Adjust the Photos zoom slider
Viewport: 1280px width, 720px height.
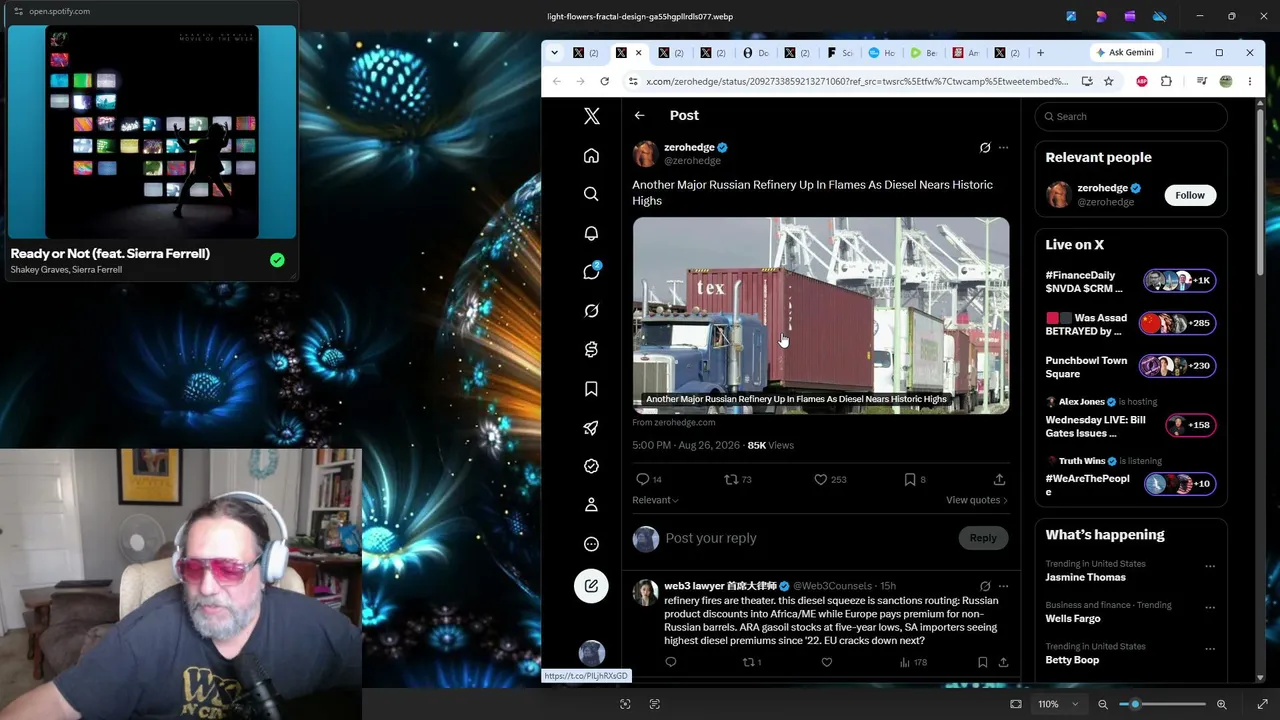pos(1162,704)
